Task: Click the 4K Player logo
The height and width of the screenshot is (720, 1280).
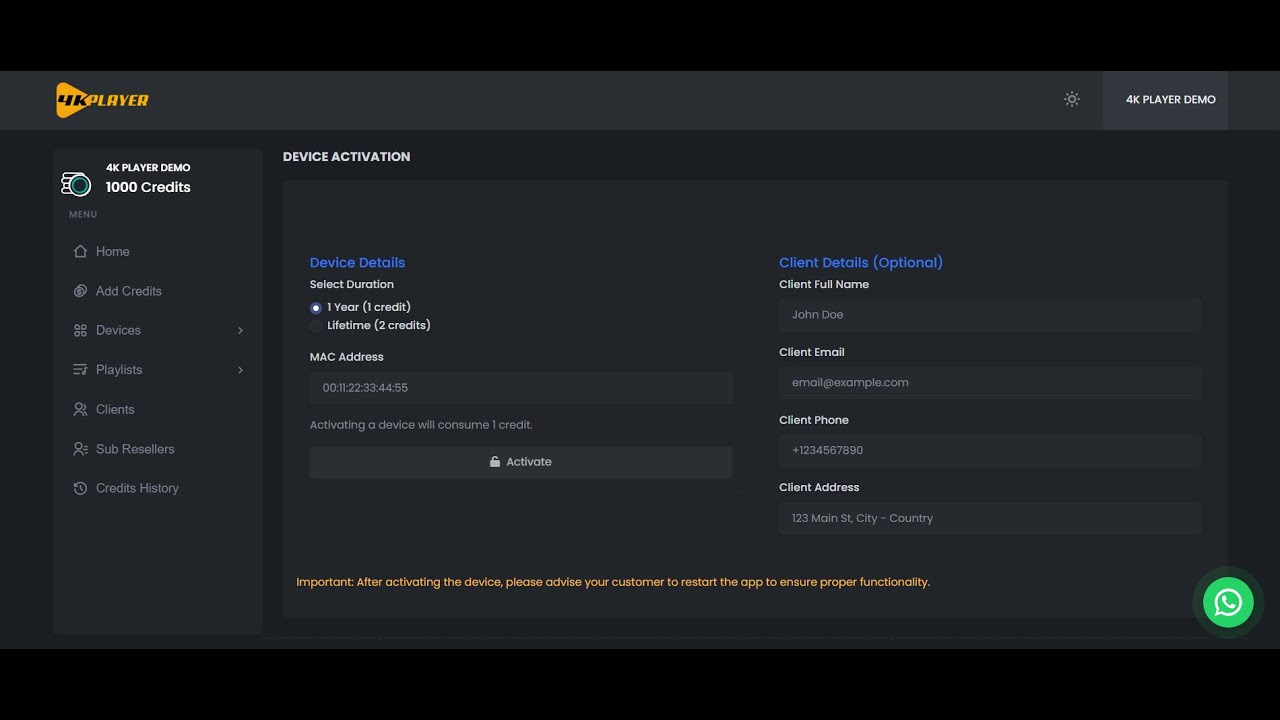Action: click(102, 100)
